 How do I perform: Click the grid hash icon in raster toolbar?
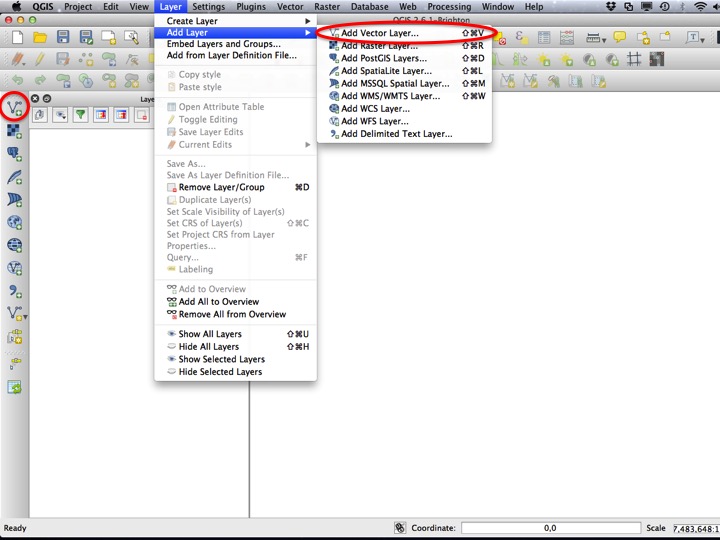[634, 59]
